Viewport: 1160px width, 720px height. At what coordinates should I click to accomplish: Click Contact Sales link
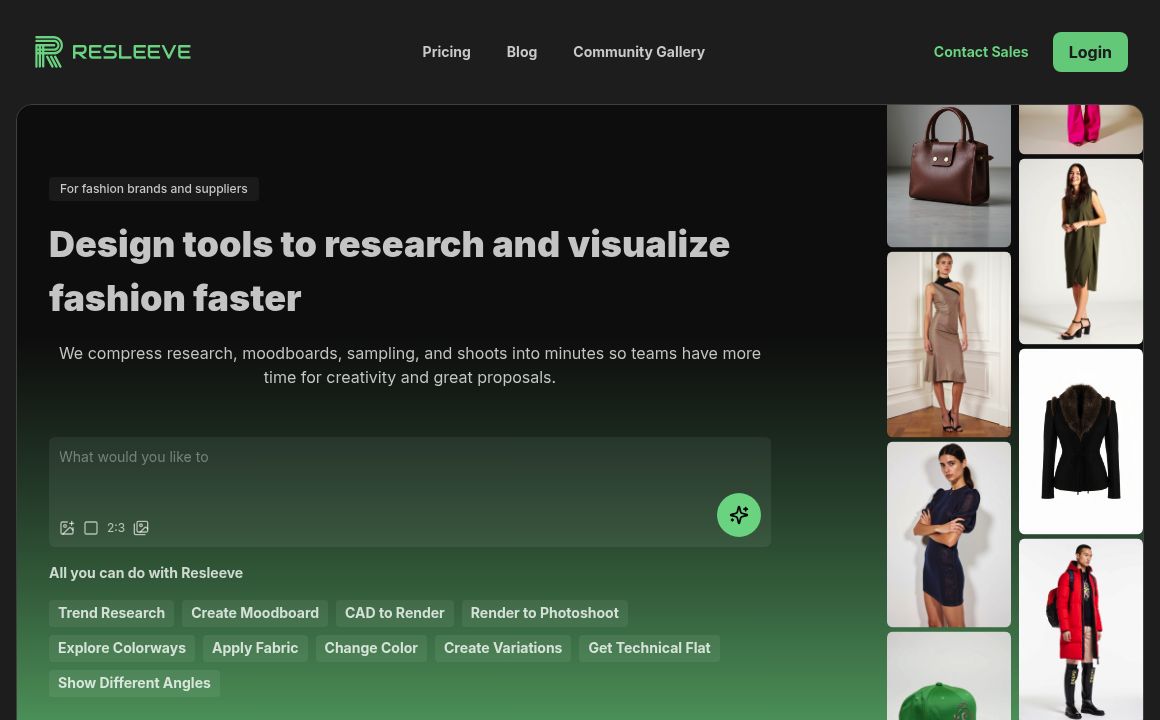(x=980, y=52)
